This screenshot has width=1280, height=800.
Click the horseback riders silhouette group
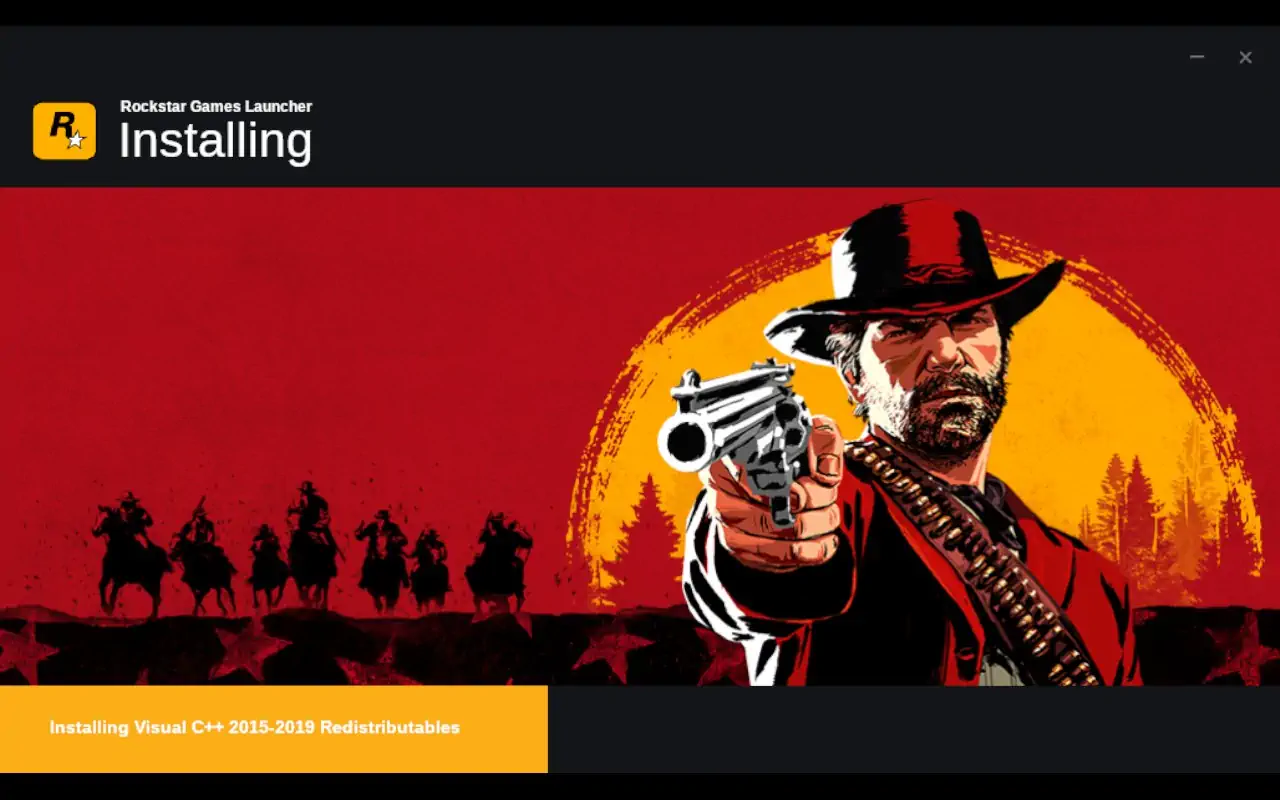(312, 550)
